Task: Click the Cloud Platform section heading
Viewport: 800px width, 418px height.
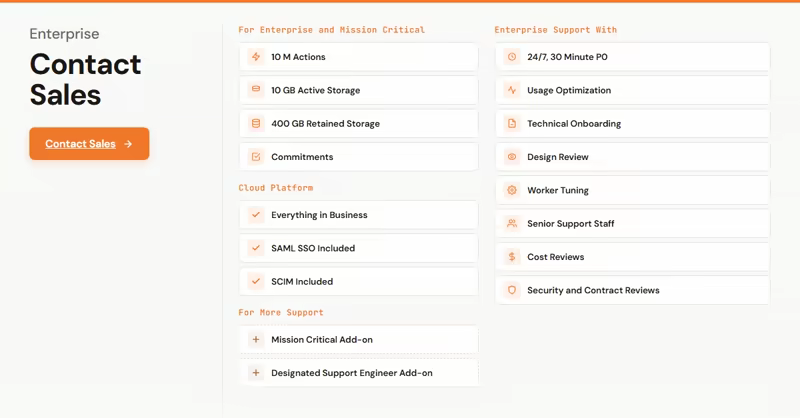Action: pos(276,188)
